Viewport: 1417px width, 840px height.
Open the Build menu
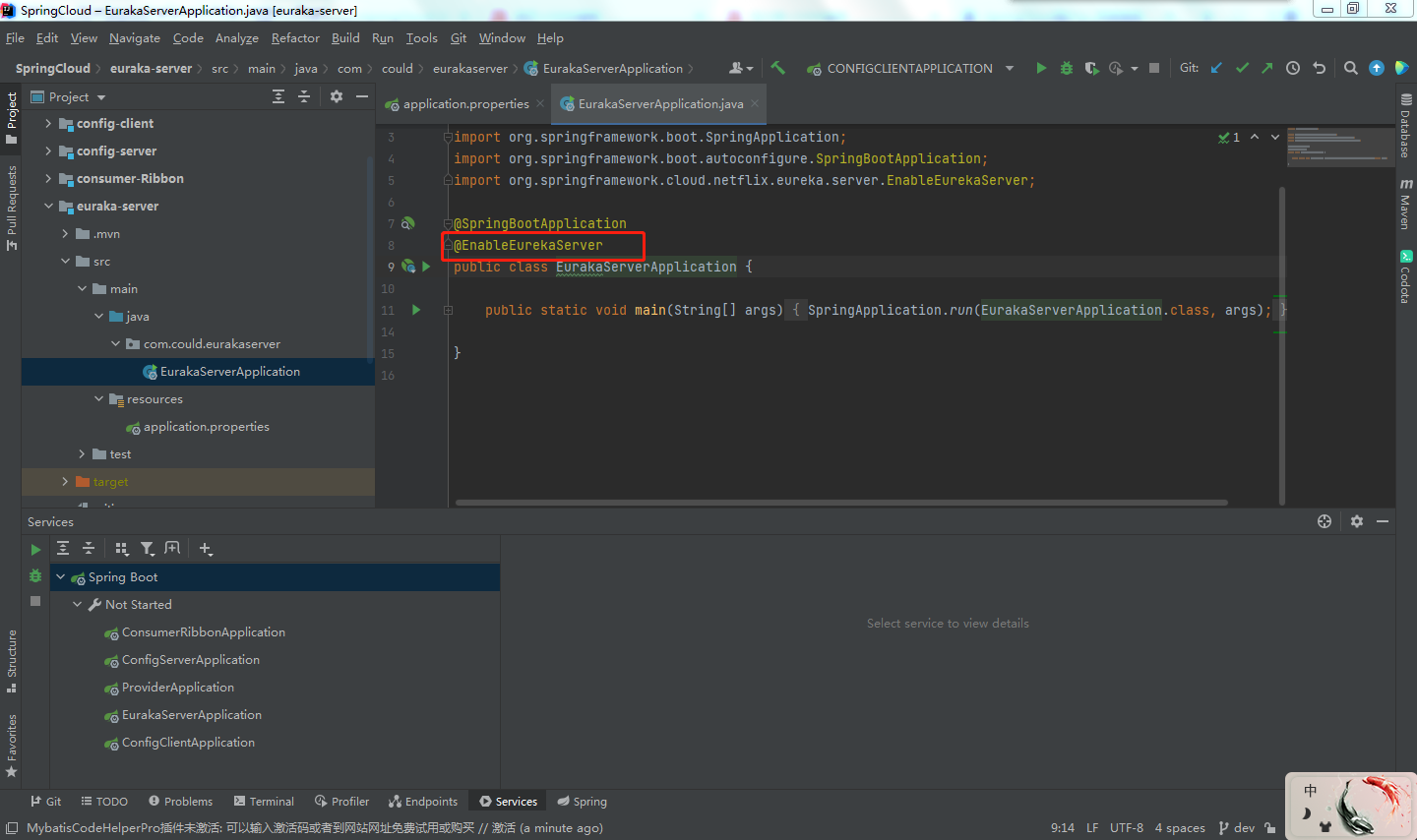345,38
